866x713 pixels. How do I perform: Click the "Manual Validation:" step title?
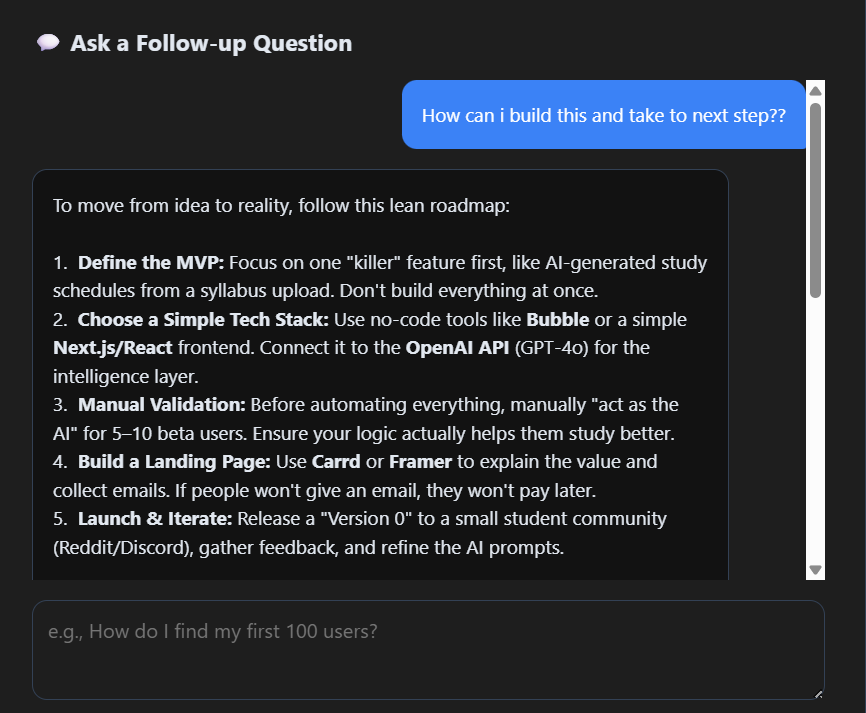[x=161, y=405]
